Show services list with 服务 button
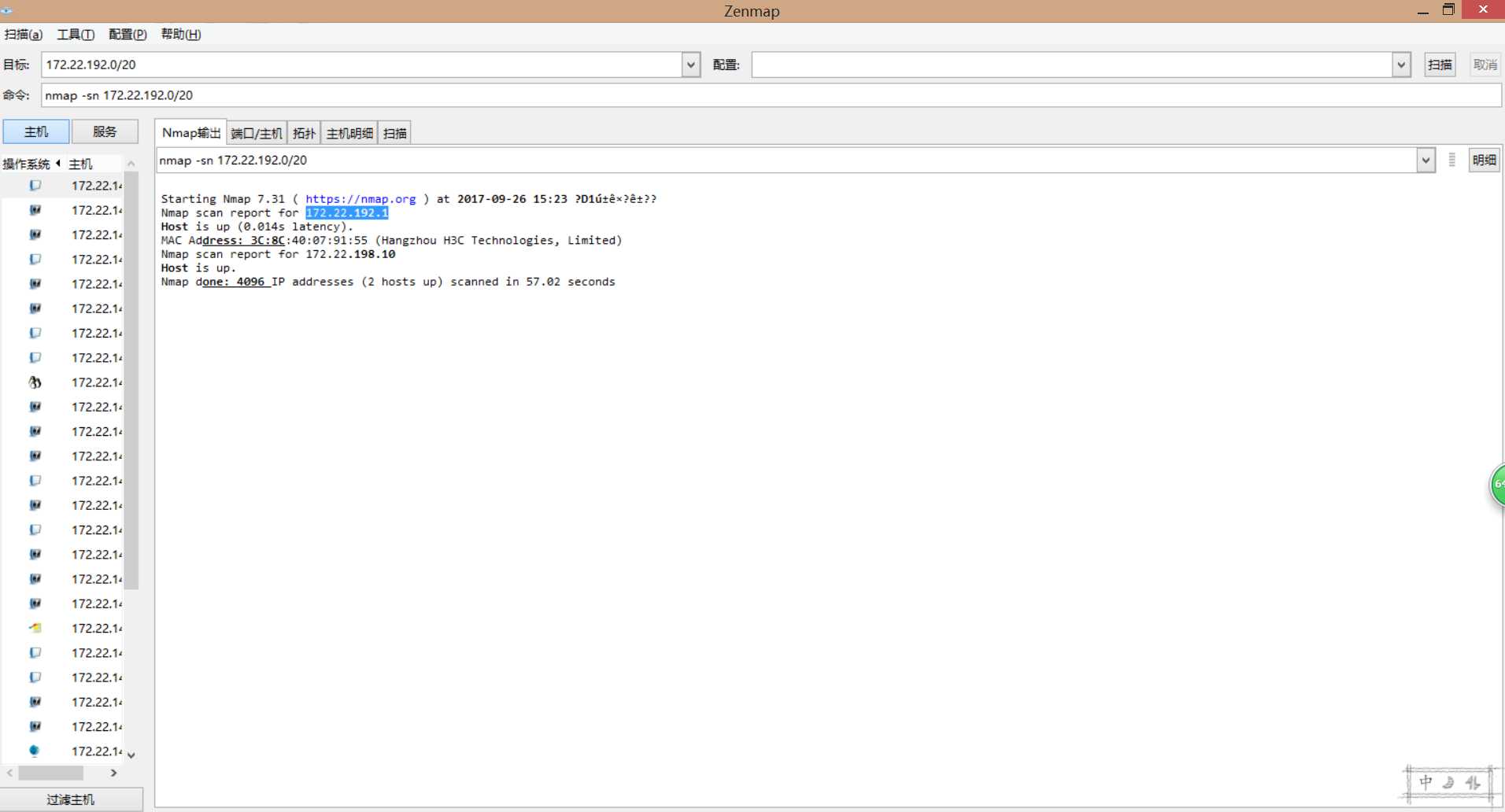This screenshot has width=1505, height=812. (105, 131)
